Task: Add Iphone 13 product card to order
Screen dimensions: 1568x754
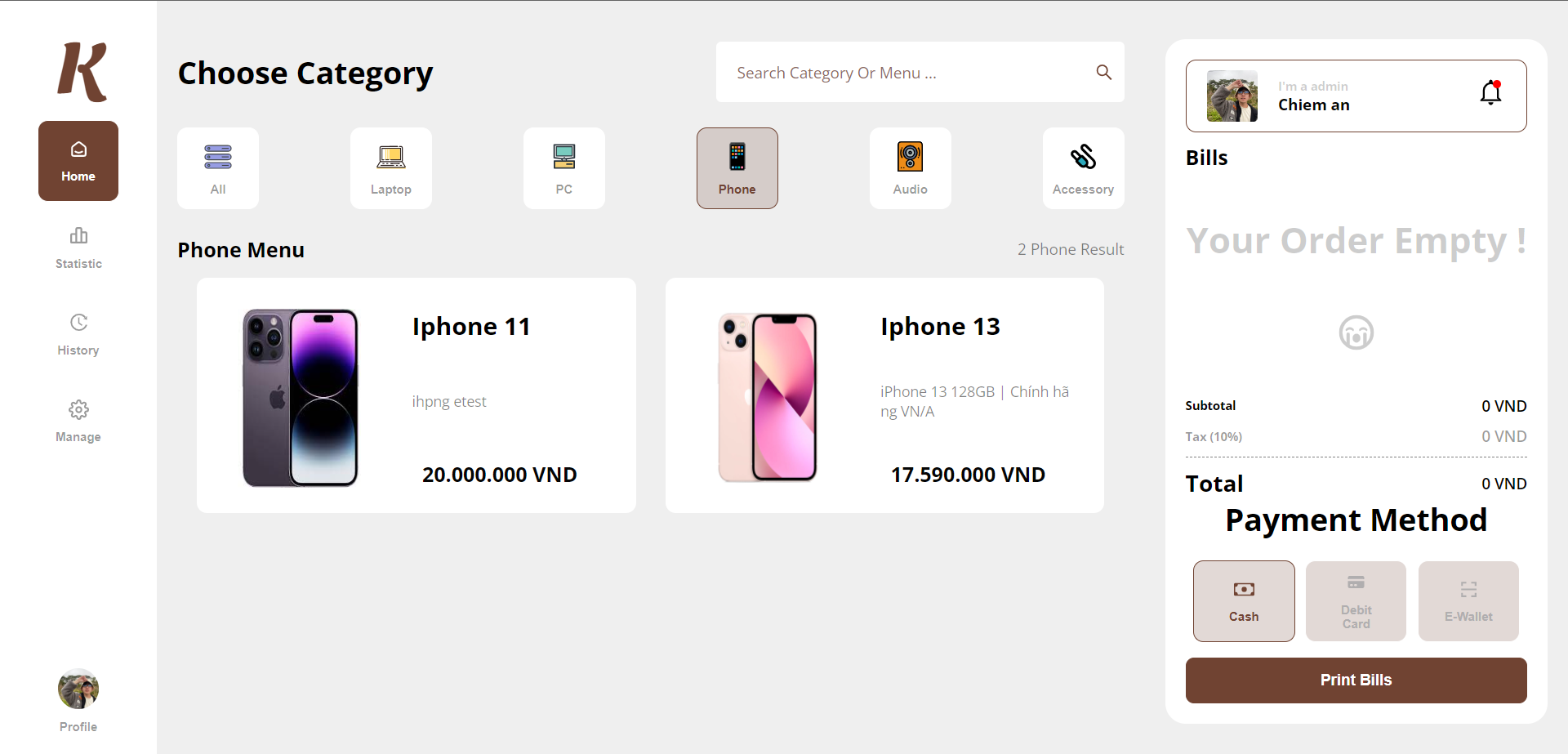Action: point(884,395)
